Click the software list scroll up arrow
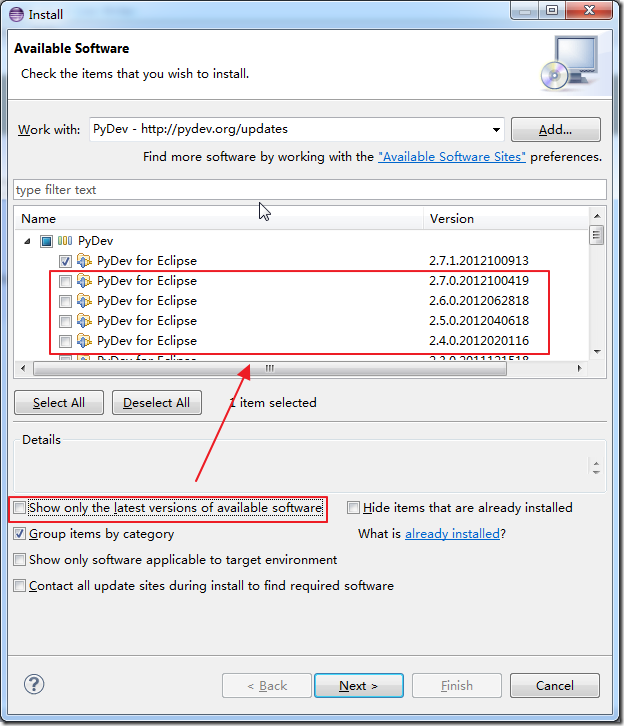Viewport: 624px width, 726px height. (x=597, y=216)
